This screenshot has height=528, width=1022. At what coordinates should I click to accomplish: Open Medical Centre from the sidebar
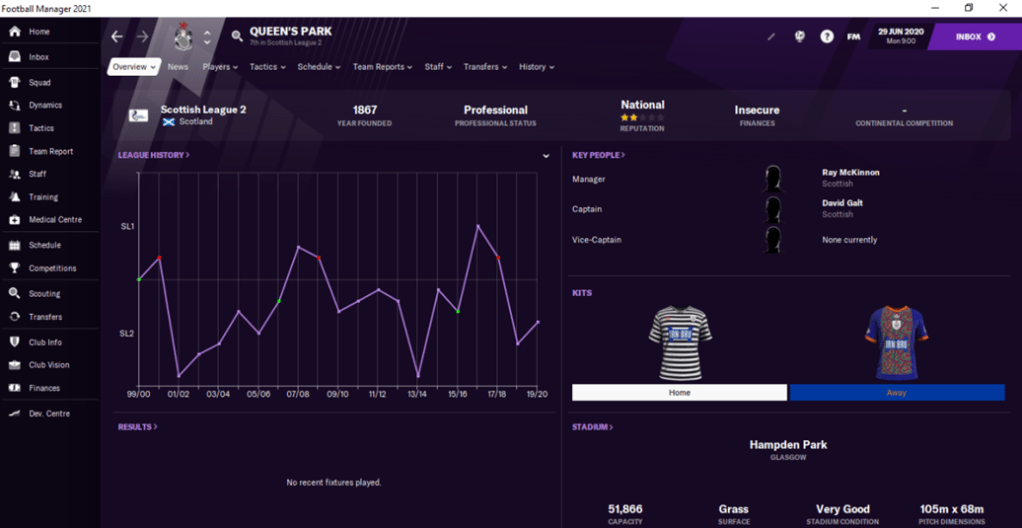coord(55,220)
